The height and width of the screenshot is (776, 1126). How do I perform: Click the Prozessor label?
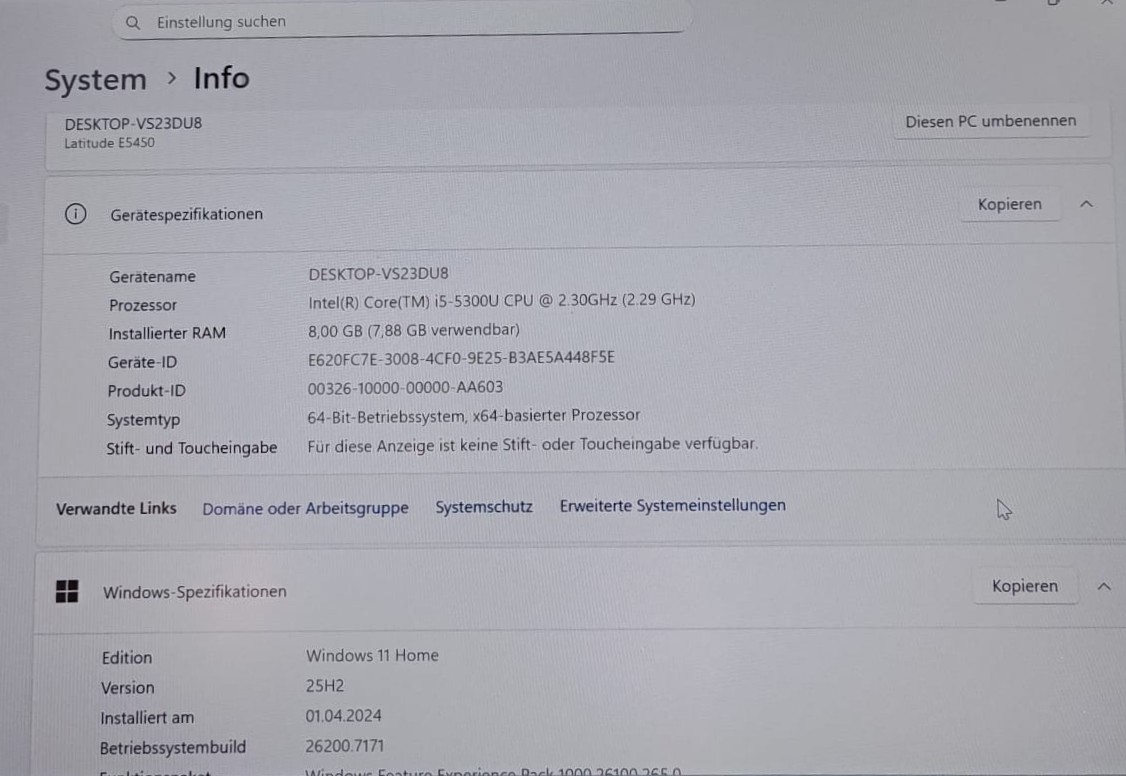(x=142, y=305)
